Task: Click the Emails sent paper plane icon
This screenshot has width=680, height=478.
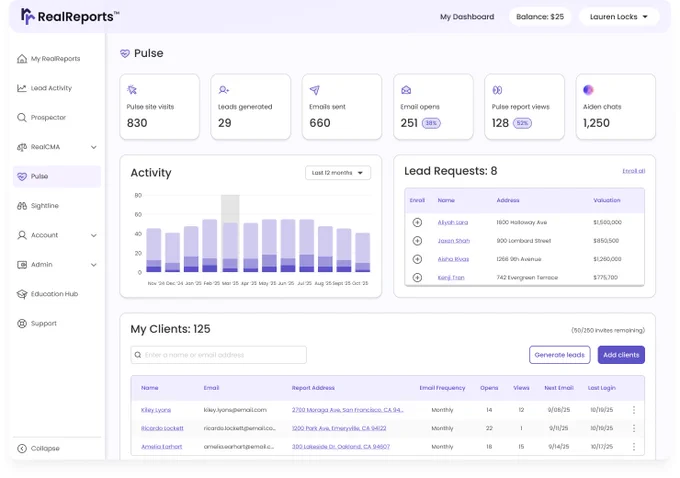Action: (315, 90)
